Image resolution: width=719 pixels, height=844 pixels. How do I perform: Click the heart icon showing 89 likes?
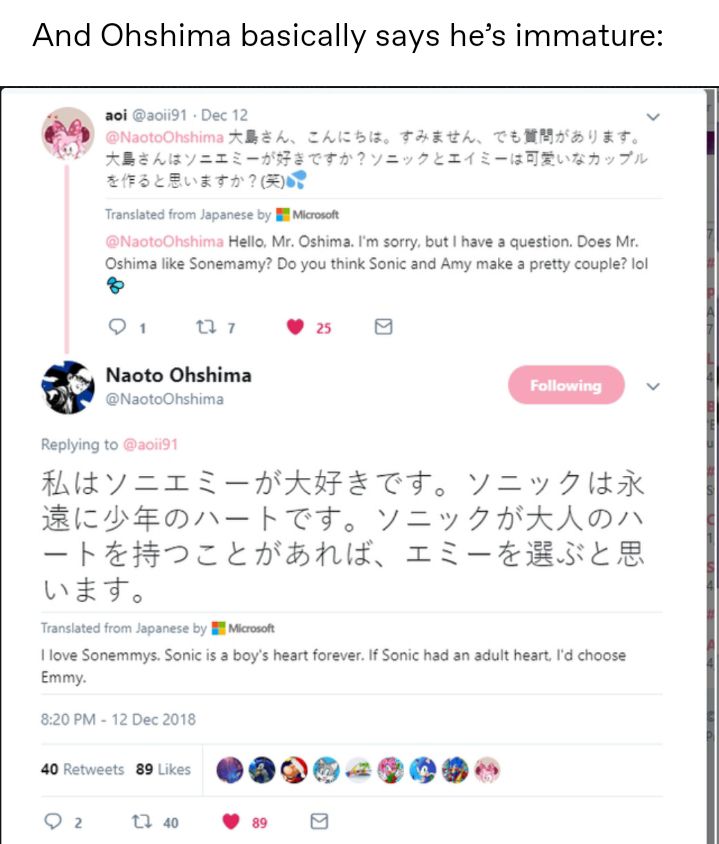[x=231, y=821]
